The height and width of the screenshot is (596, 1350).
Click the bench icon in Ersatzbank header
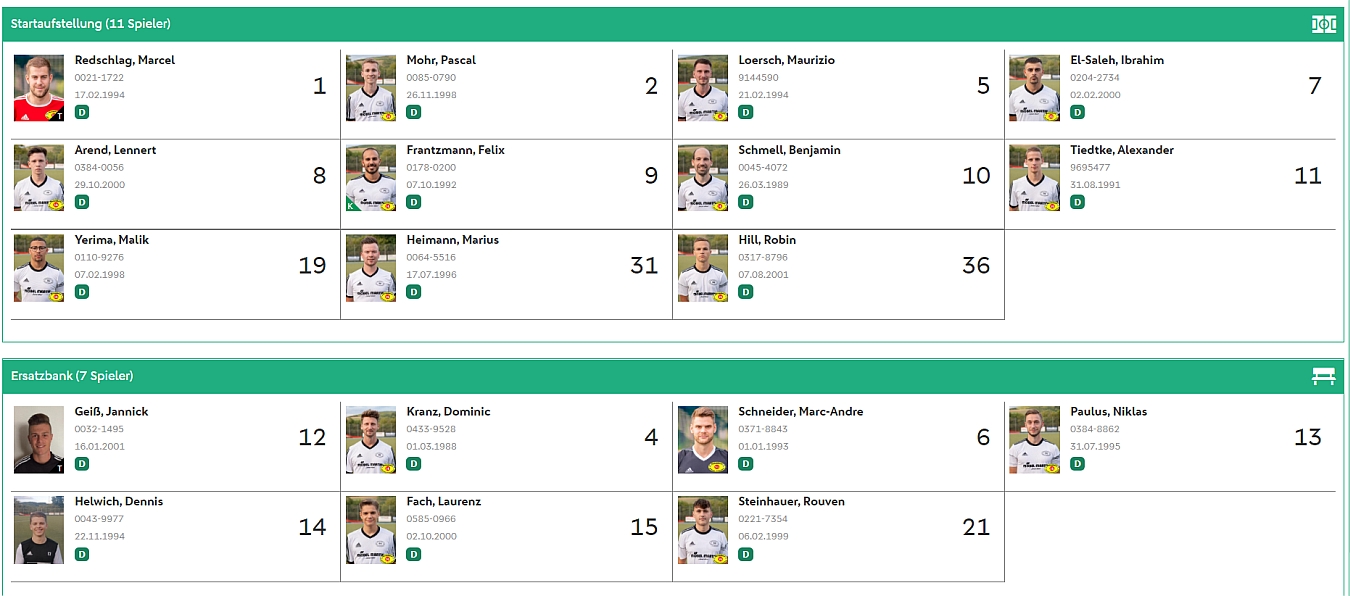tap(1324, 376)
